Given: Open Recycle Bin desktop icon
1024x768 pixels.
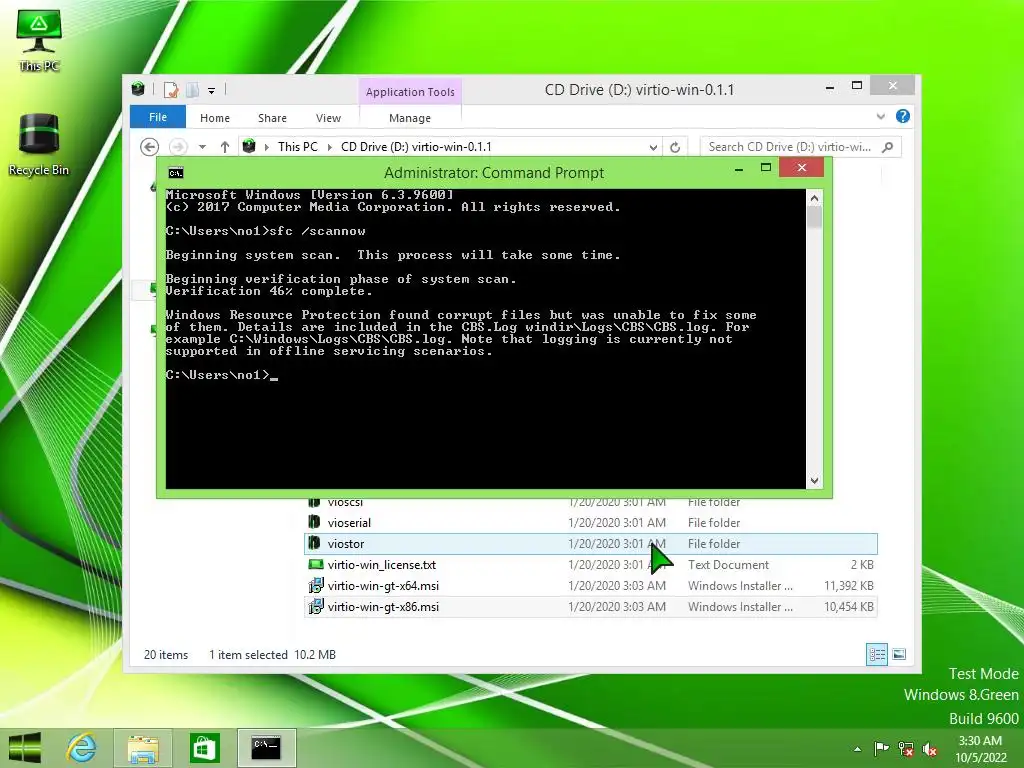Looking at the screenshot, I should (39, 144).
